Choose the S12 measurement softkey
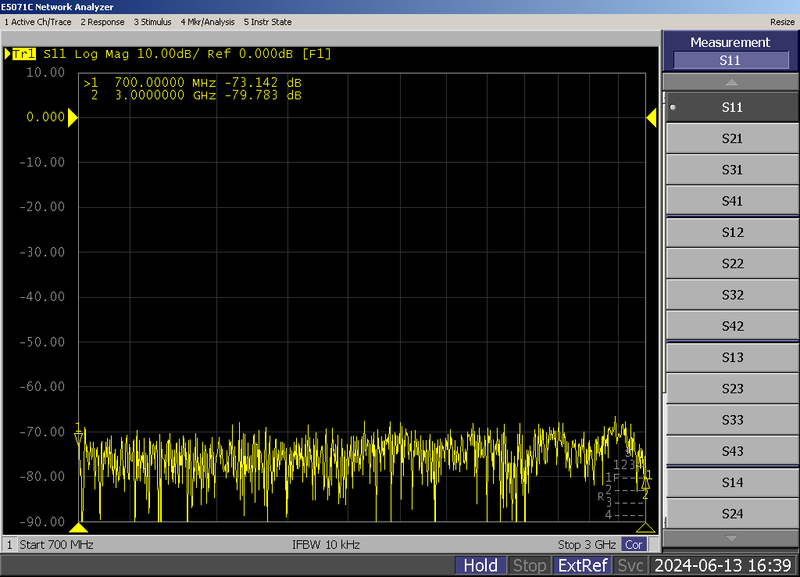 pyautogui.click(x=731, y=233)
